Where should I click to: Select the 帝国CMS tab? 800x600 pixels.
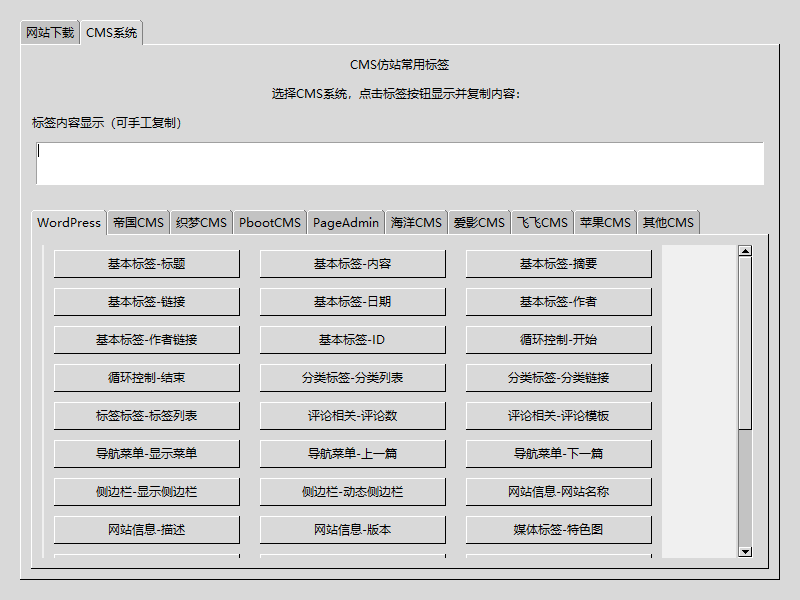coord(138,223)
